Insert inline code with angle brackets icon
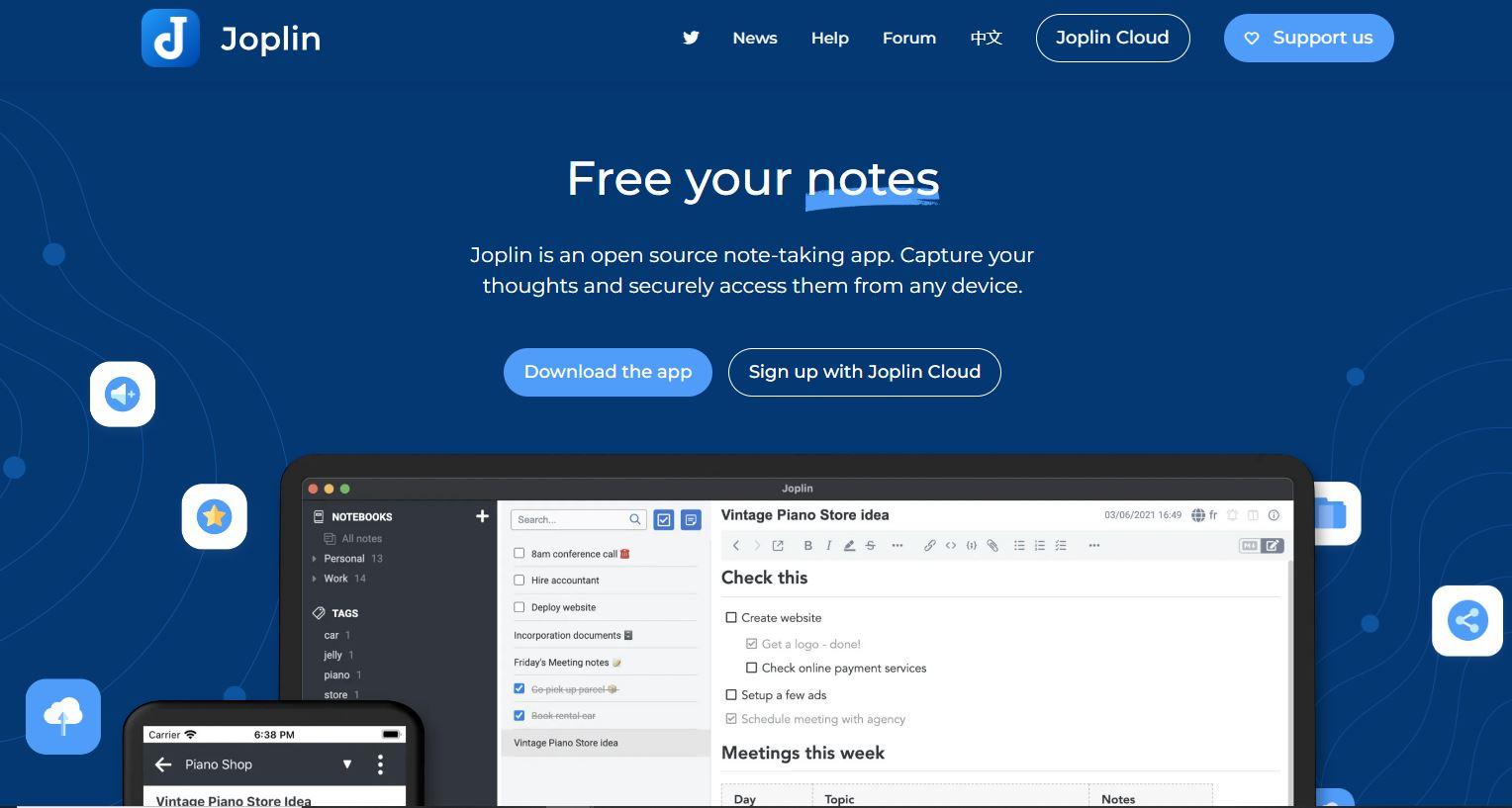This screenshot has height=808, width=1512. [951, 545]
